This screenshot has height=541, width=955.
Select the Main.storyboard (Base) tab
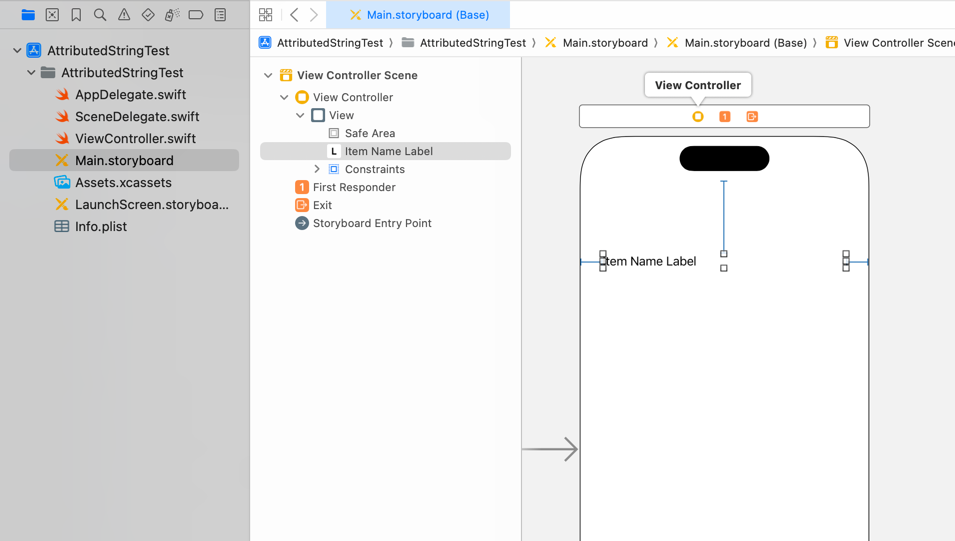pyautogui.click(x=418, y=15)
